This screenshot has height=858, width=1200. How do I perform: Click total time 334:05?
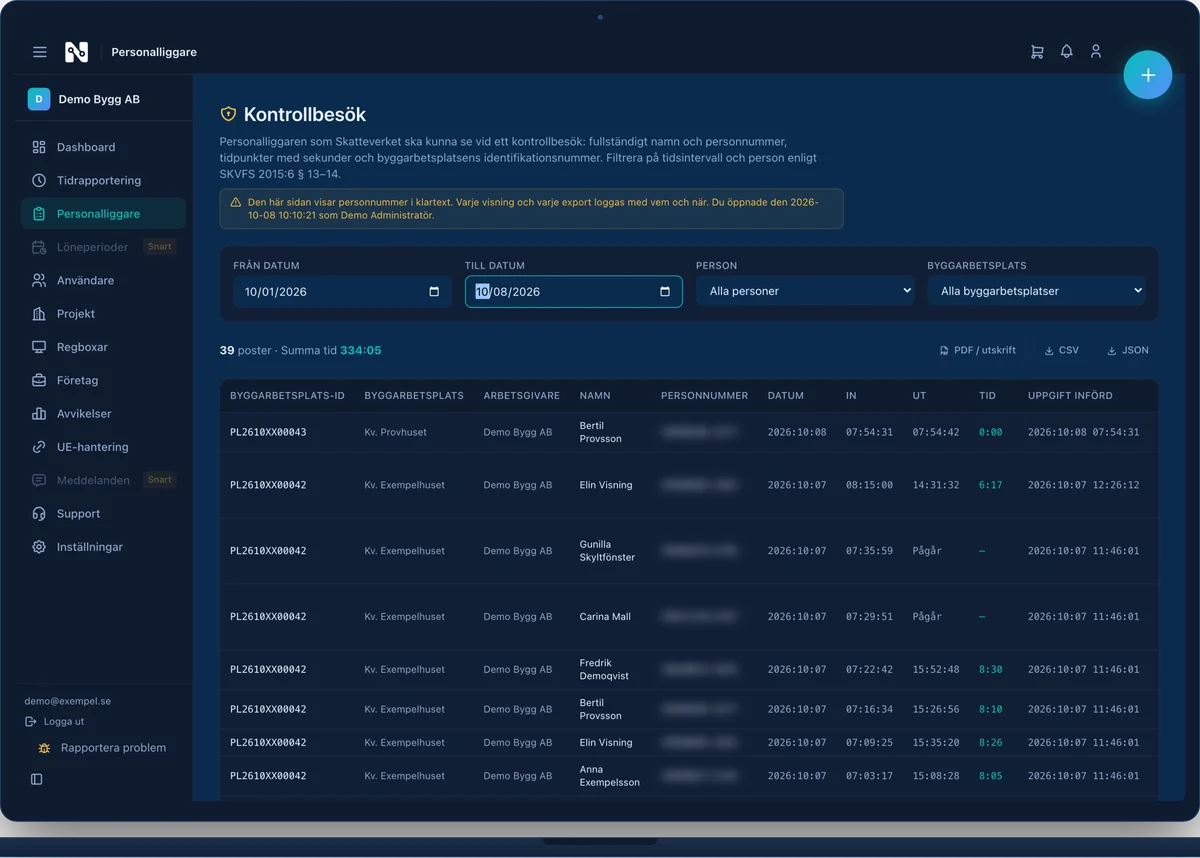361,350
